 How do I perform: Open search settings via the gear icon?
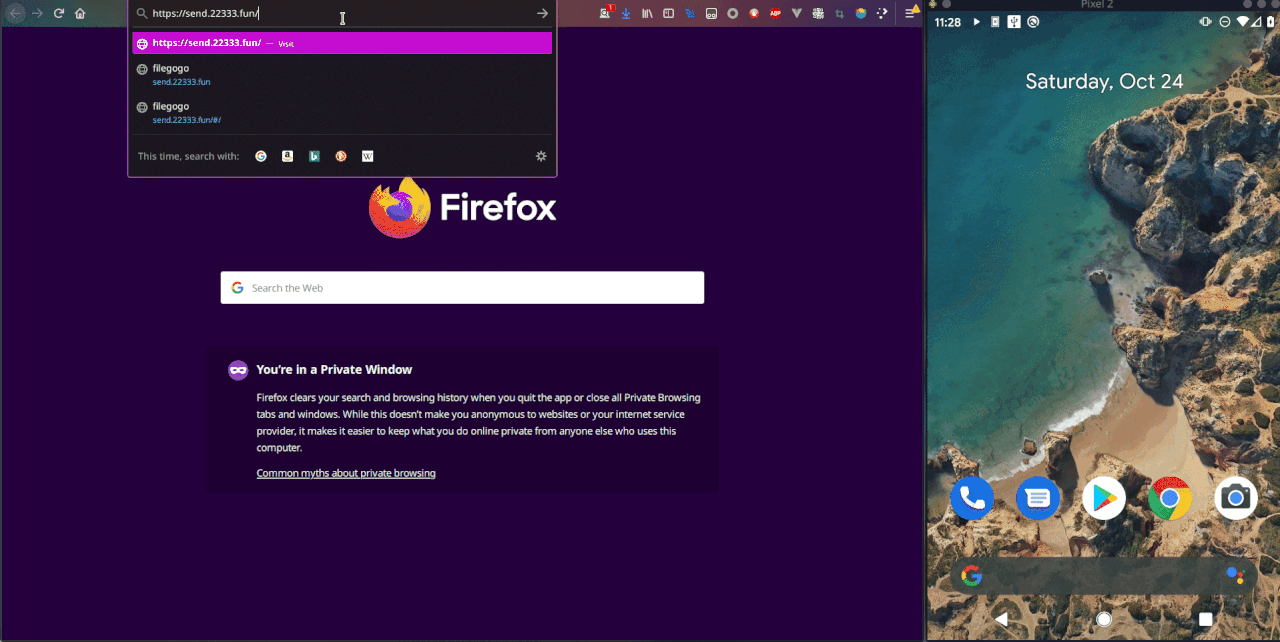tap(541, 156)
